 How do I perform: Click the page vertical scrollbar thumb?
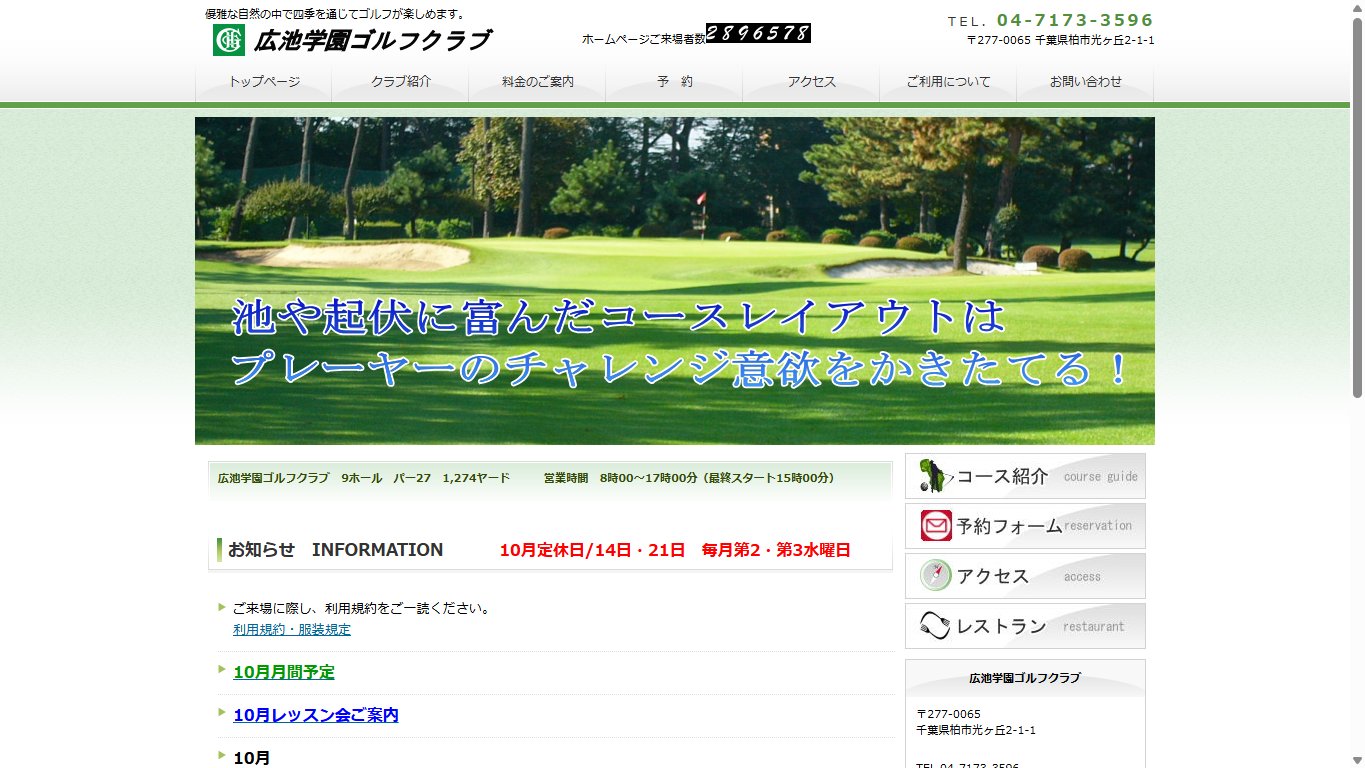coord(1357,208)
